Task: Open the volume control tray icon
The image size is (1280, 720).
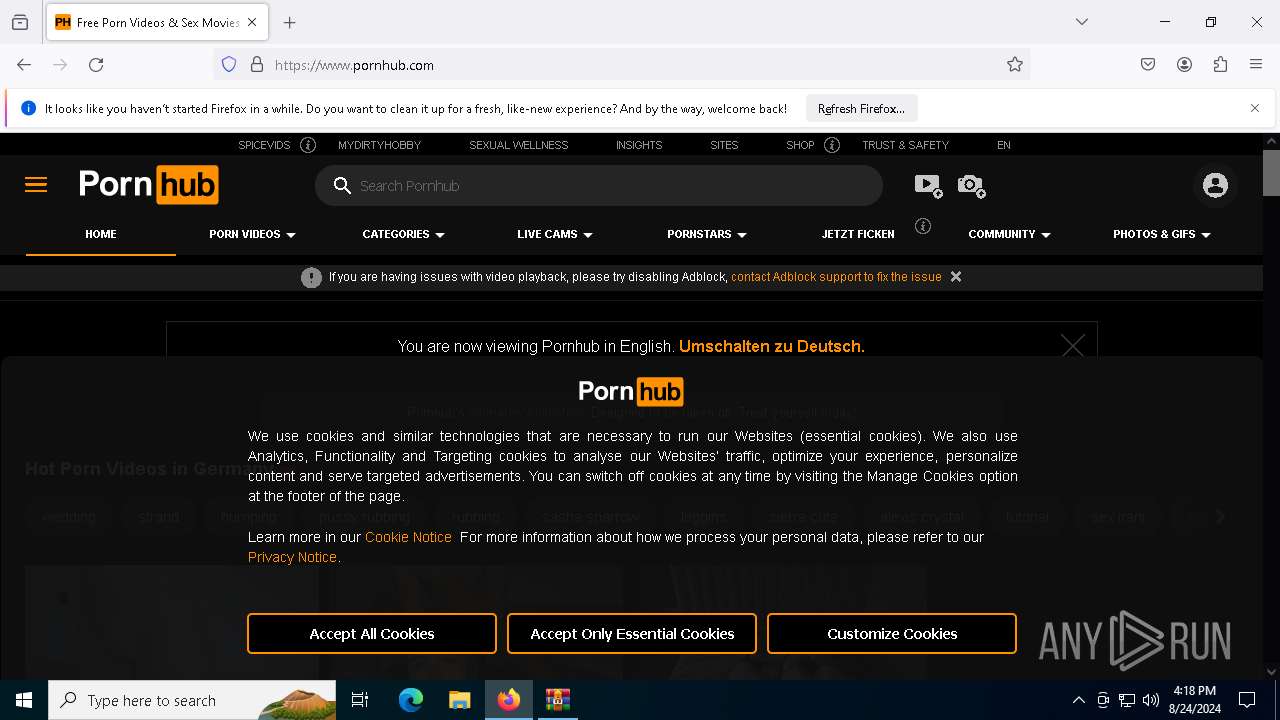Action: point(1151,700)
